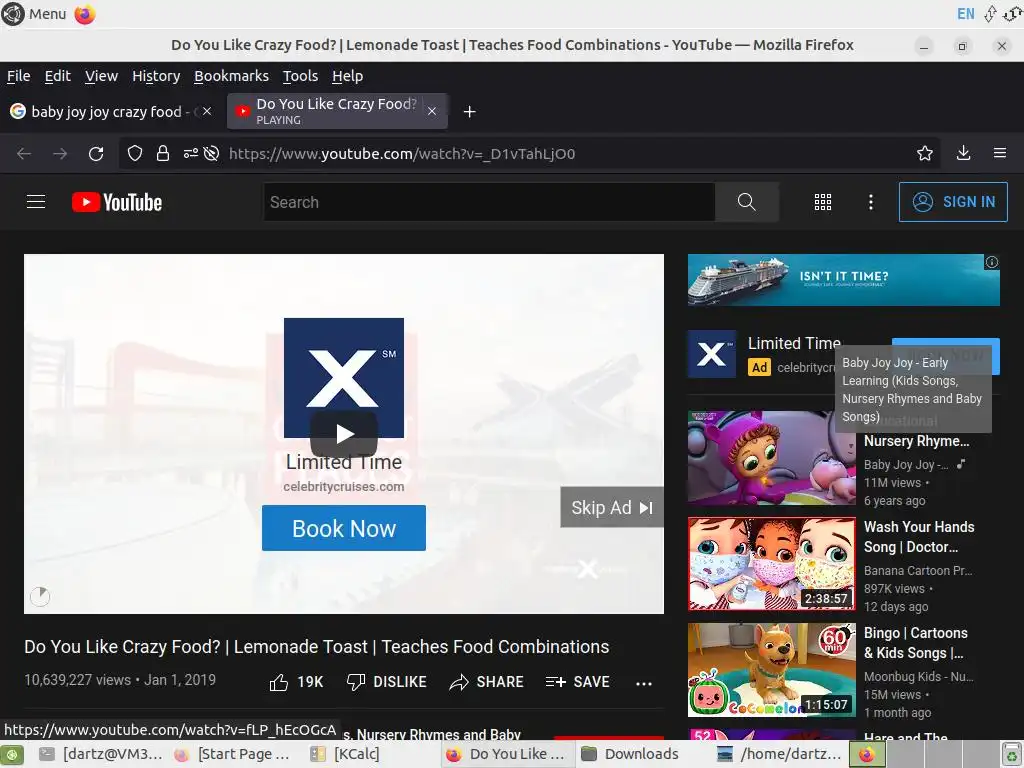
Task: Open the File menu
Action: [x=18, y=76]
